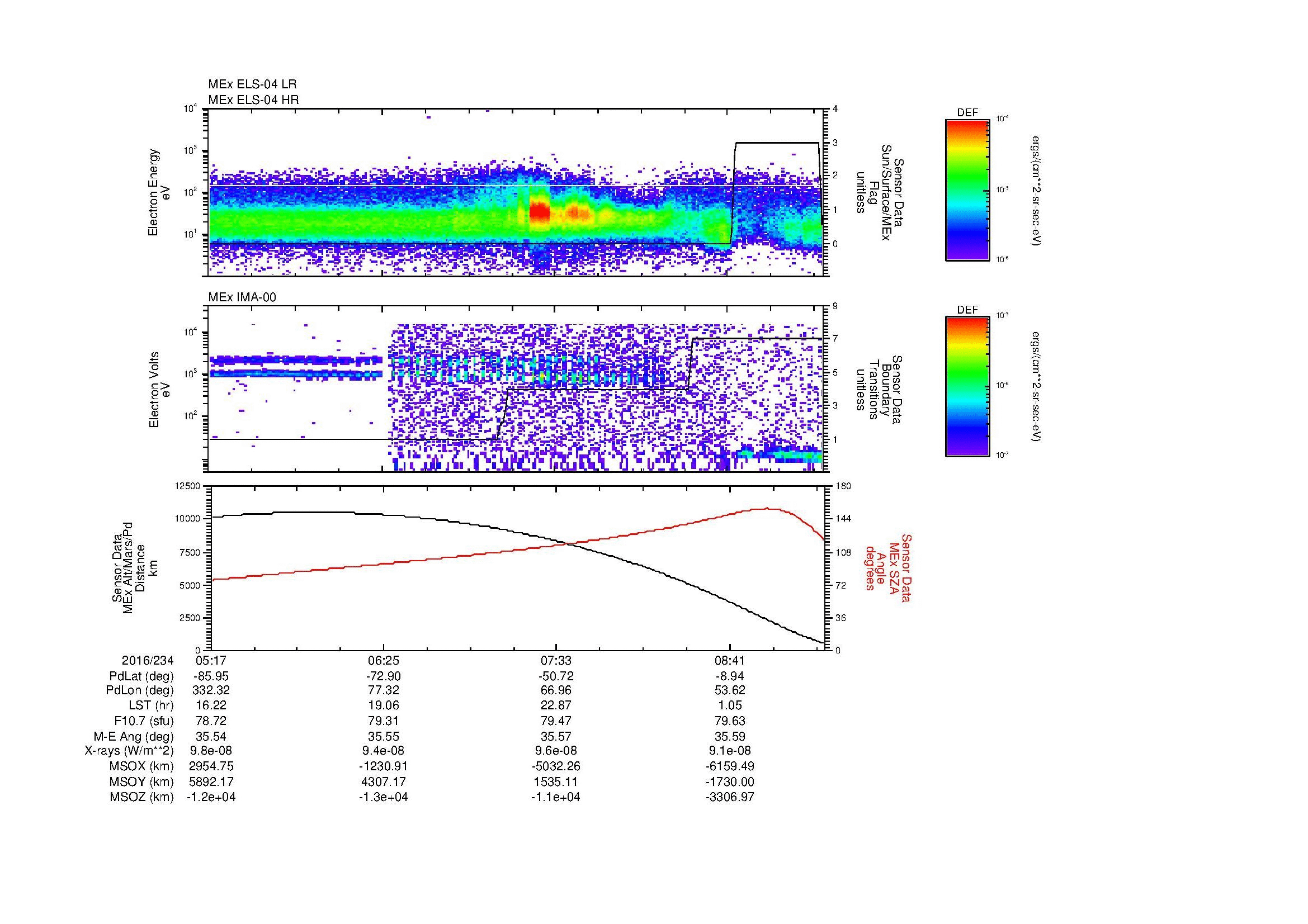Select the top DEF color scale bar
Image resolution: width=1308 pixels, height=924 pixels.
967,189
